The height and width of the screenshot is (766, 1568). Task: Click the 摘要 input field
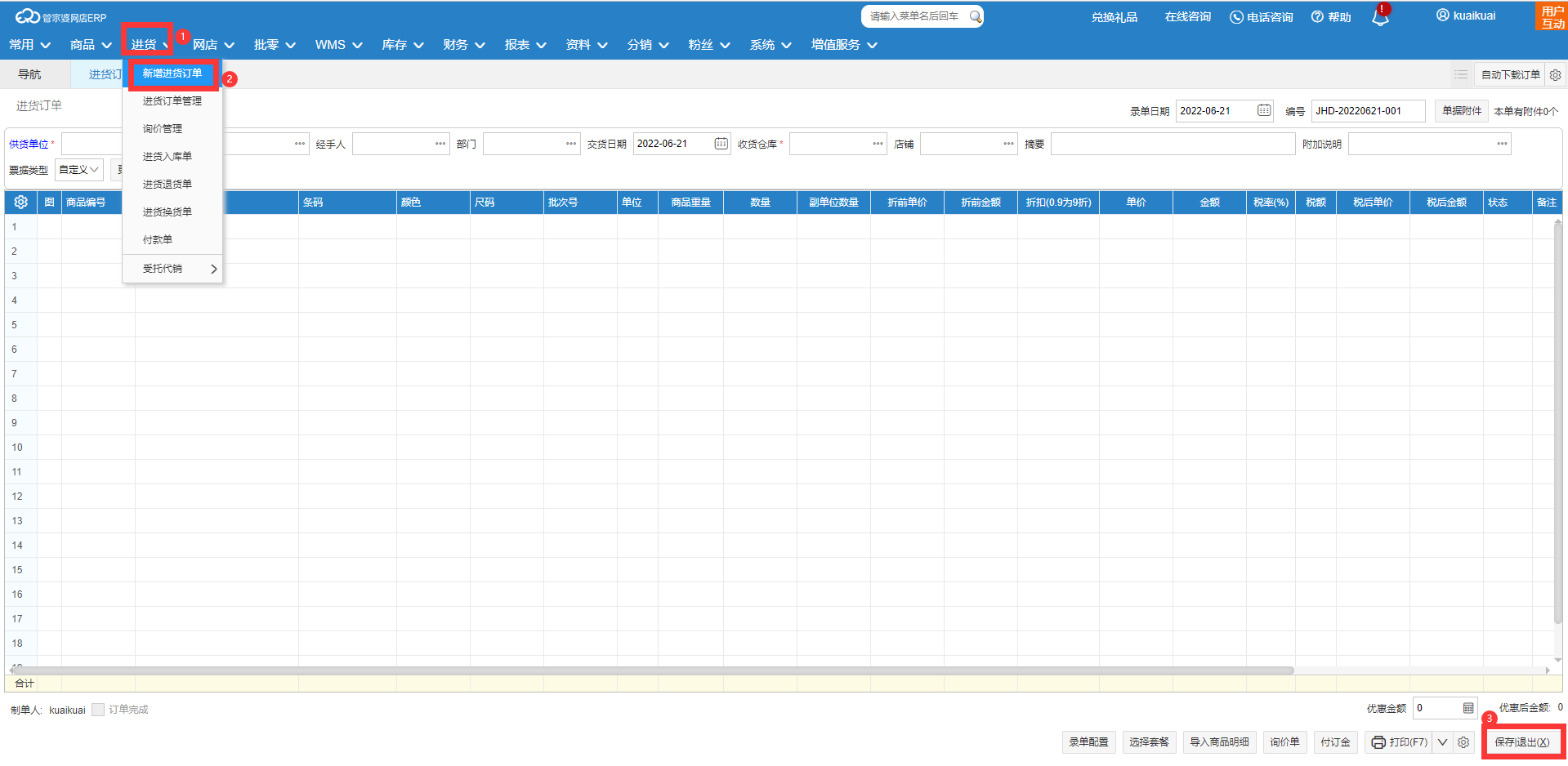(x=1173, y=144)
